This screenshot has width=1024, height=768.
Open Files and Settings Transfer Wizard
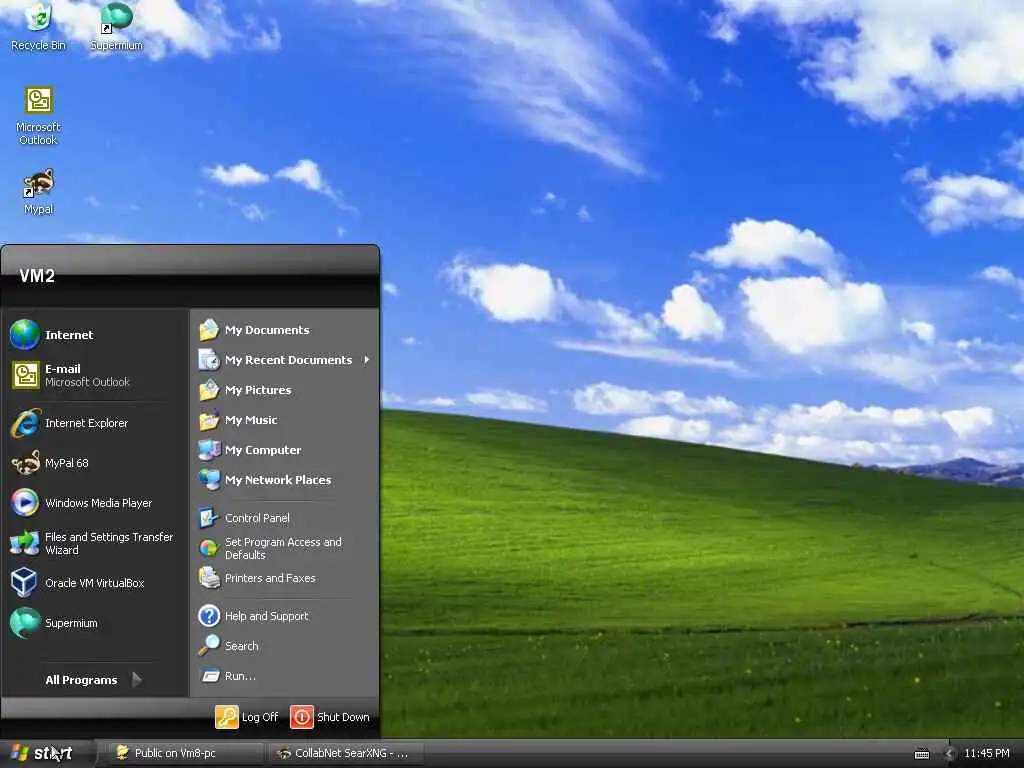(x=95, y=543)
